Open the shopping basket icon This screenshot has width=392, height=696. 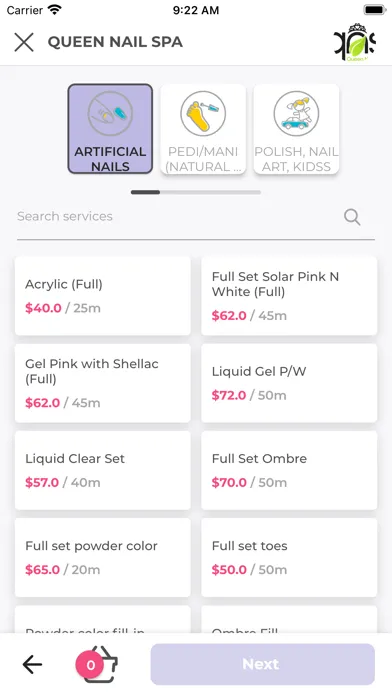tap(101, 664)
